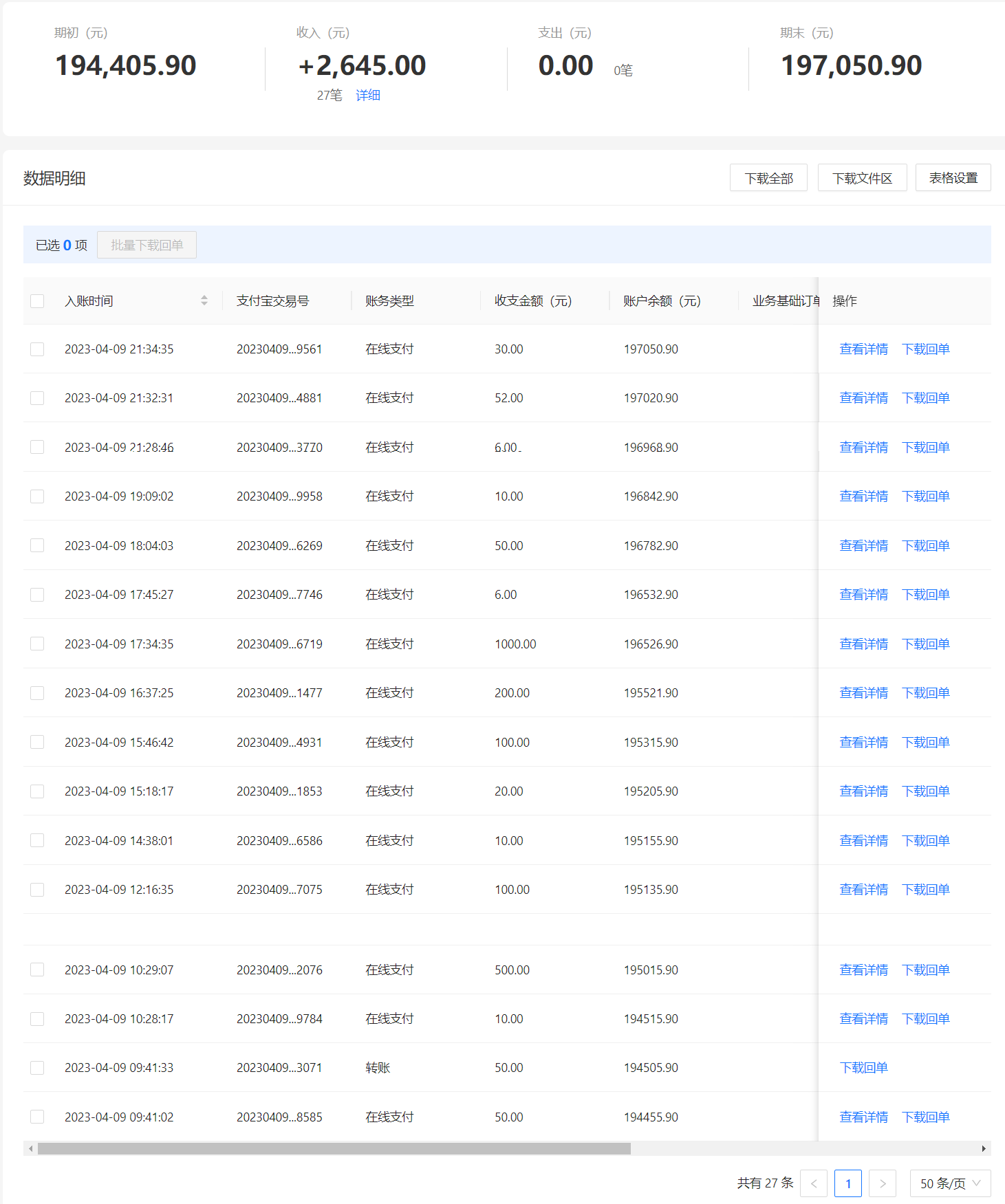View details for the 1000.00 transaction
Screen dimensions: 1005x1204
point(863,644)
